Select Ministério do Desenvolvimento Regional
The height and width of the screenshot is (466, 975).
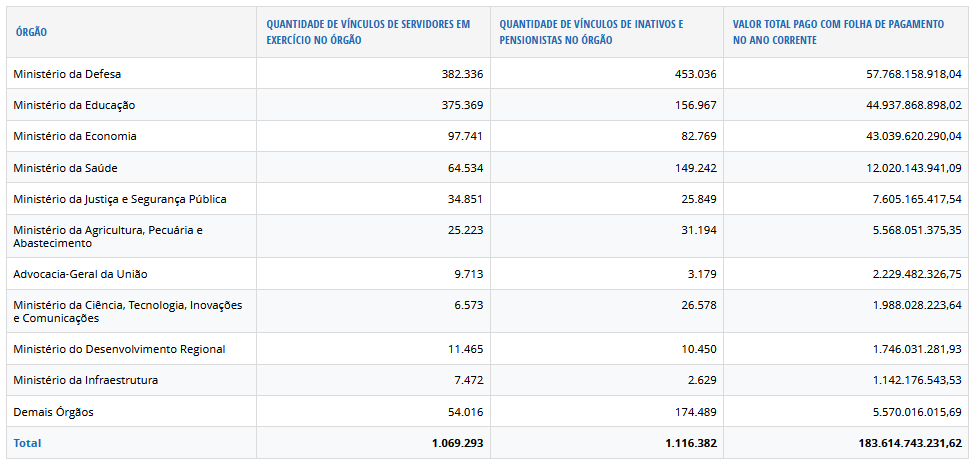pos(119,349)
